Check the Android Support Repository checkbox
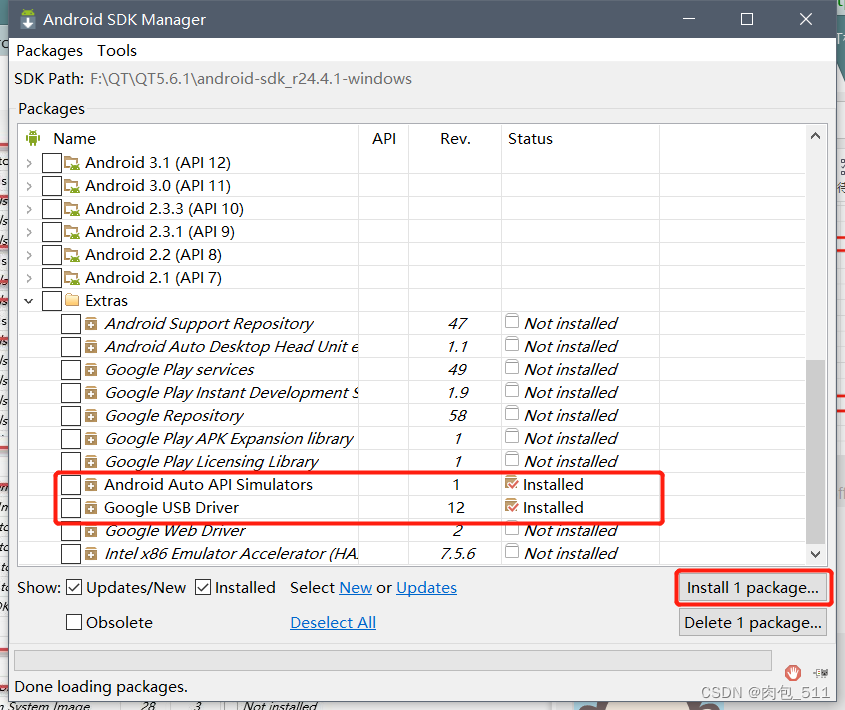Screen dimensions: 845x710 tap(71, 324)
